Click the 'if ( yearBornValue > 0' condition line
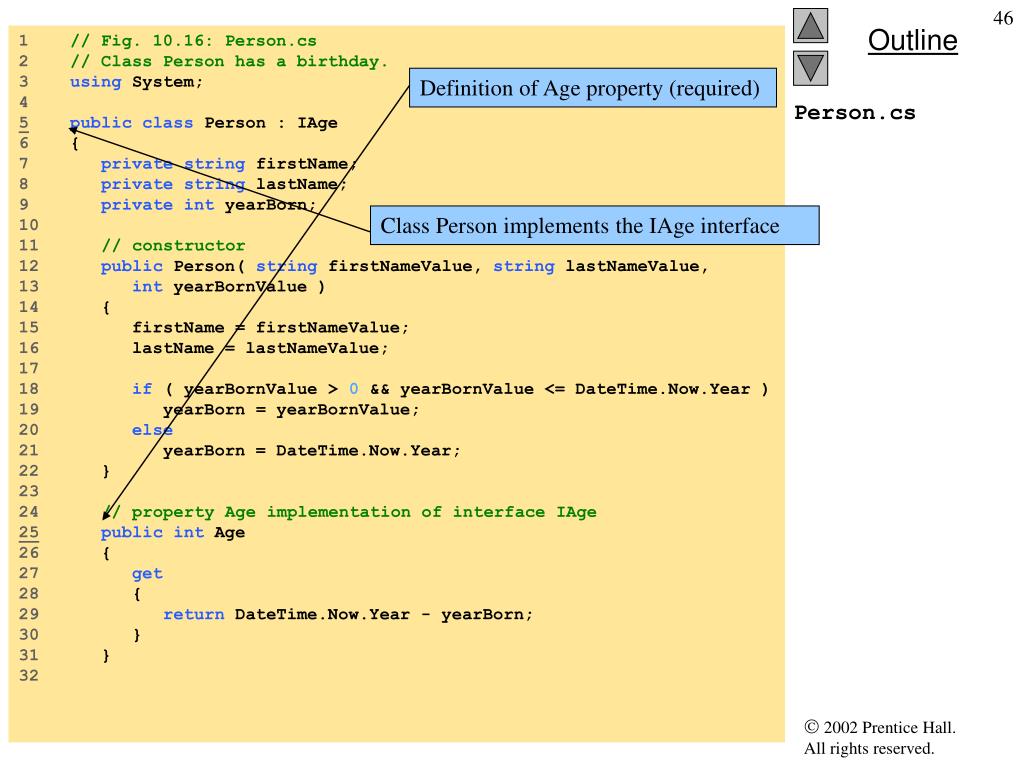 click(x=450, y=389)
